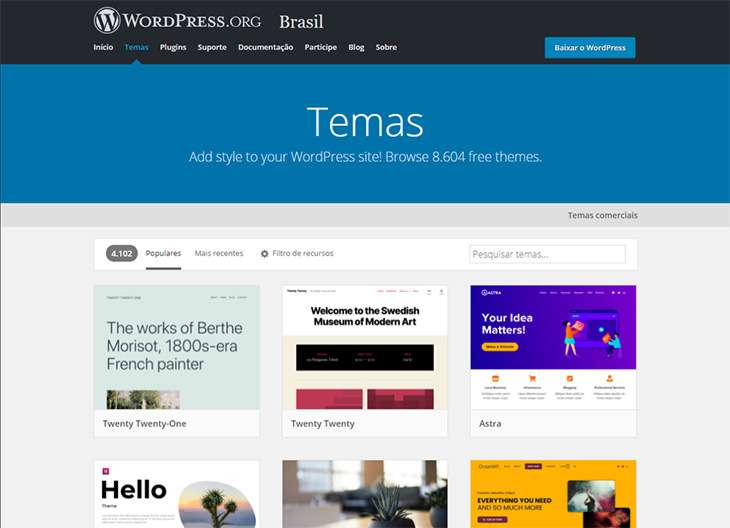
Task: Go to Início in the navigation
Action: (x=103, y=47)
